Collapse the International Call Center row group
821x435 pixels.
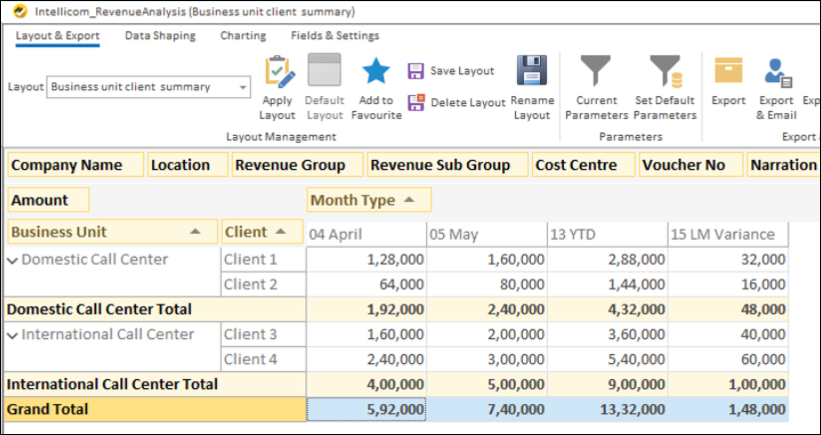(x=13, y=335)
